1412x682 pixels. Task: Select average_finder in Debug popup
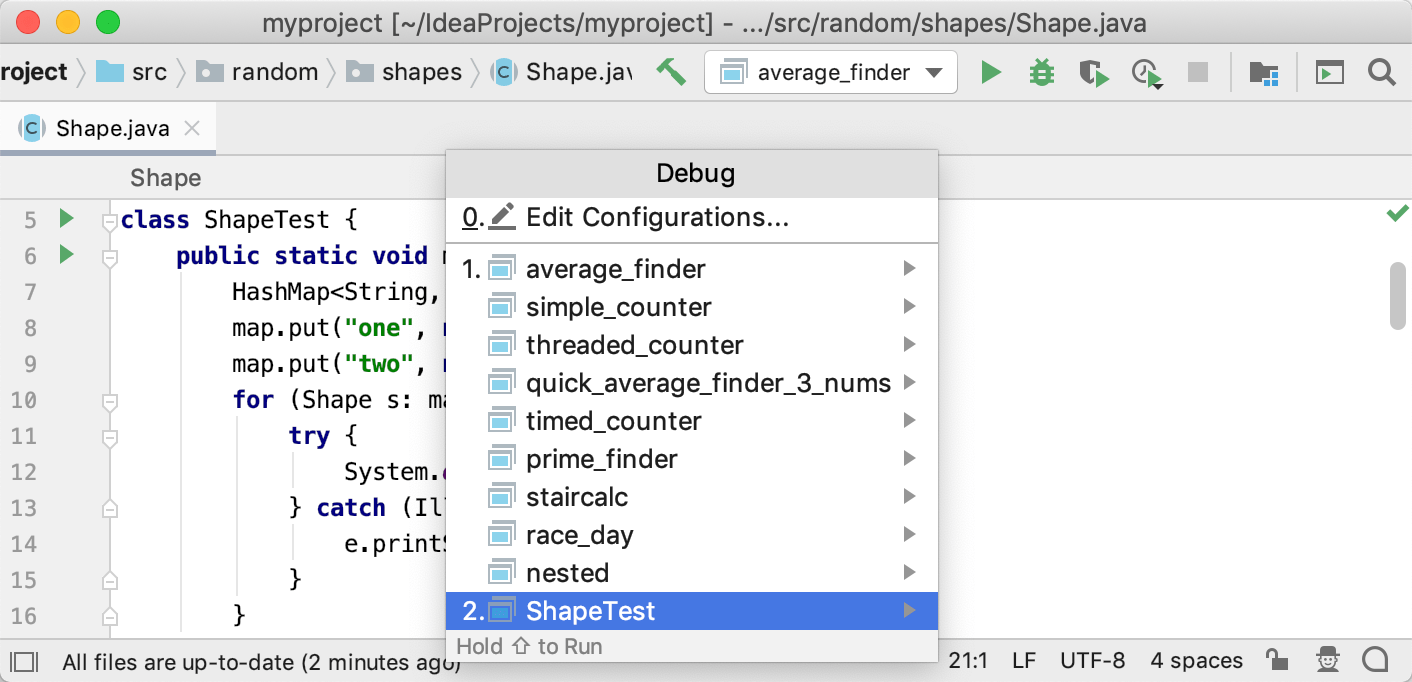click(692, 269)
